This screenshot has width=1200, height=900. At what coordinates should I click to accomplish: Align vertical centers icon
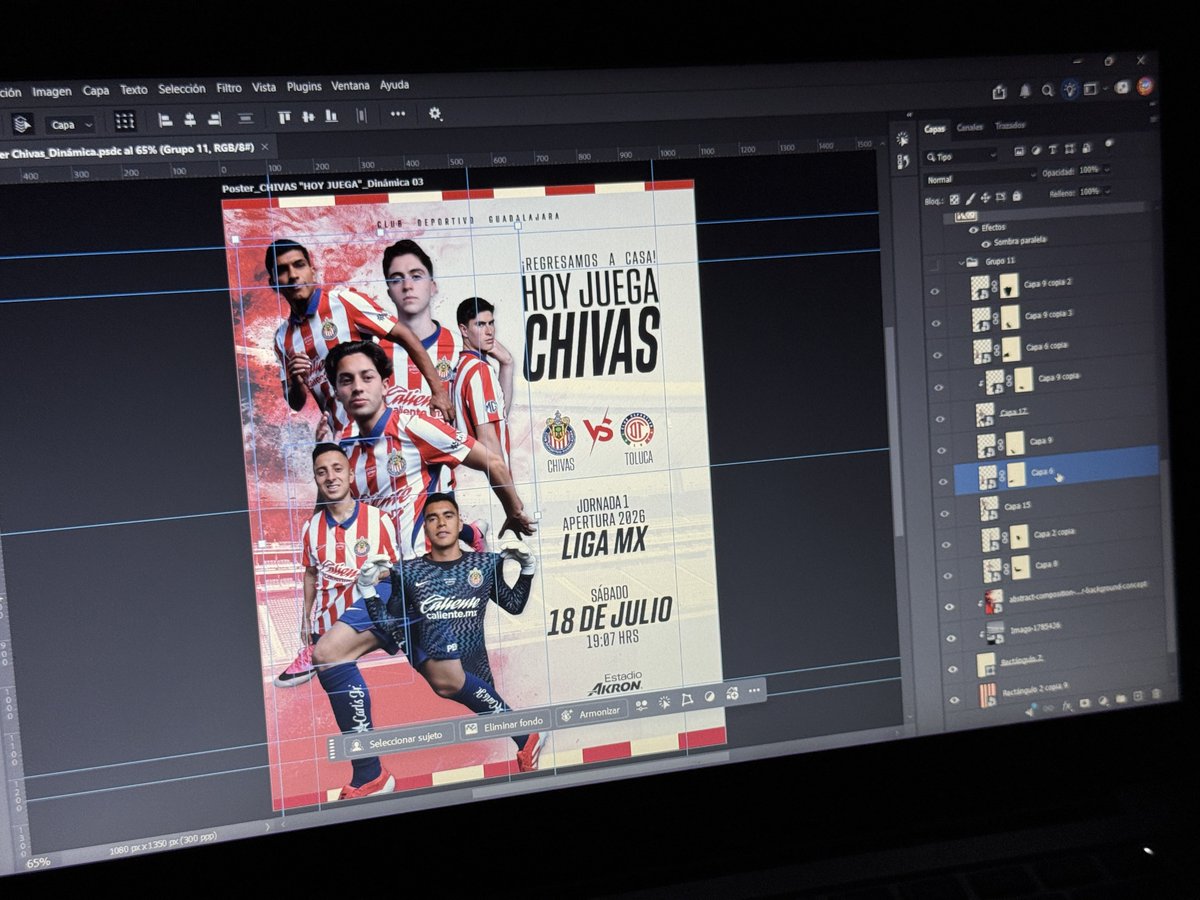[308, 116]
